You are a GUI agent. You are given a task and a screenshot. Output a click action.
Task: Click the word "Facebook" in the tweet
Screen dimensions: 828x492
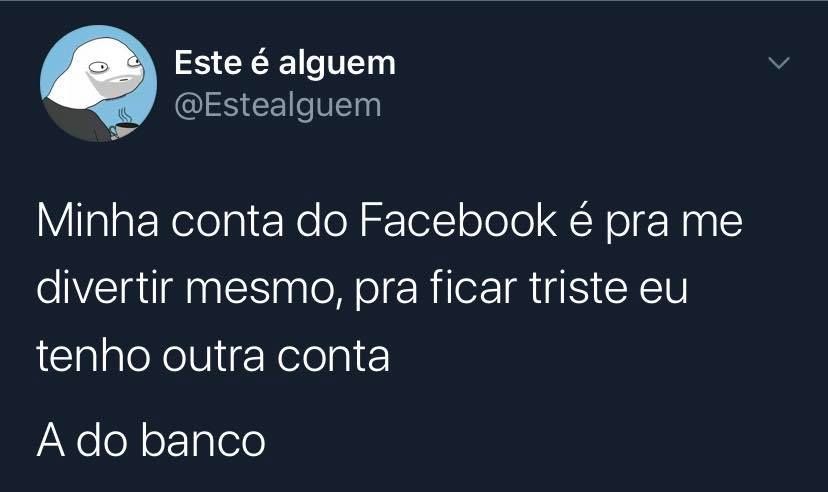tap(458, 221)
